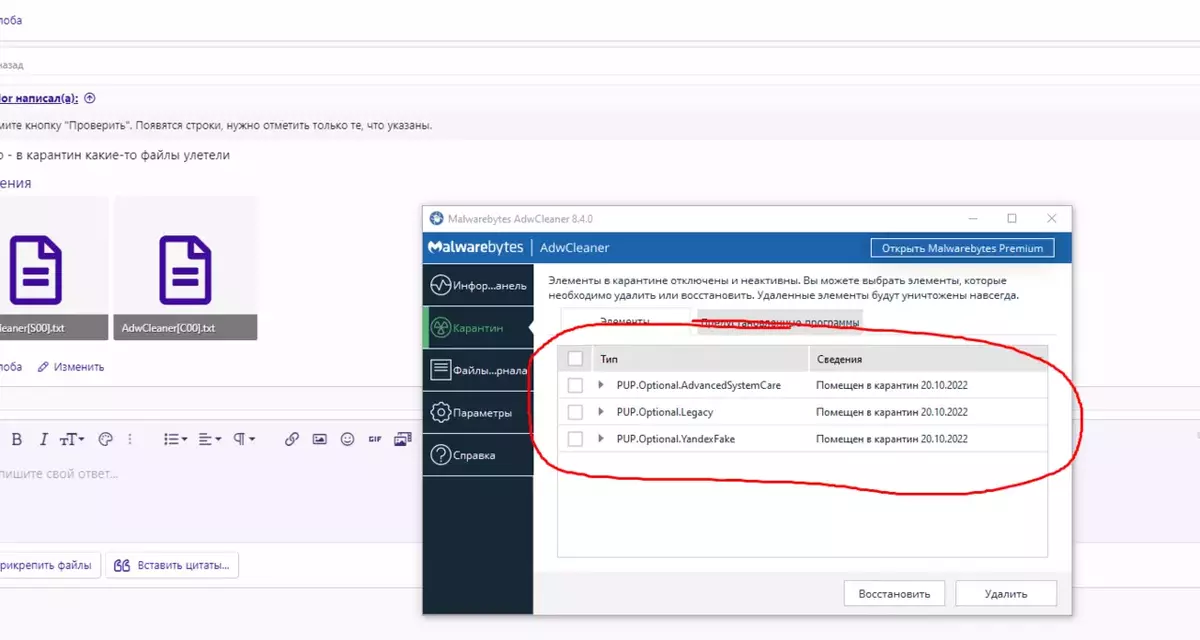
Task: Click PUP.Optional.Legacy quarantine date text
Action: point(891,412)
